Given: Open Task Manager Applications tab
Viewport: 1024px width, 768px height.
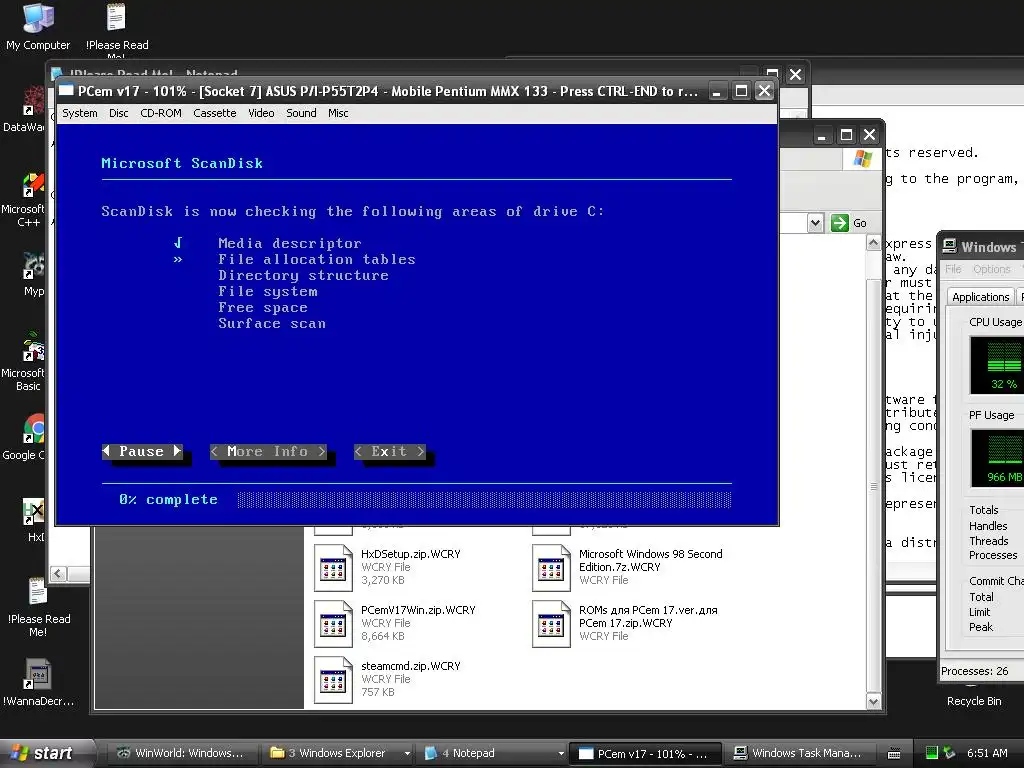Looking at the screenshot, I should tap(980, 296).
